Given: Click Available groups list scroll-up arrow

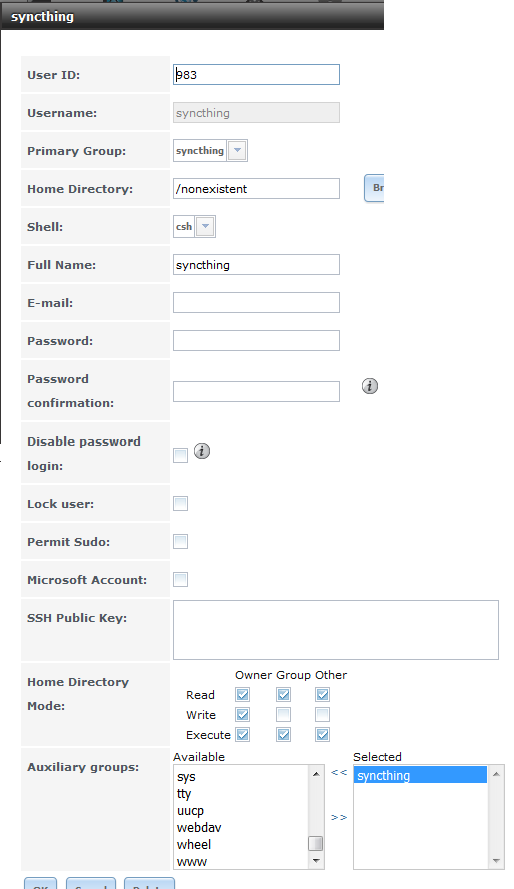Looking at the screenshot, I should coord(316,774).
